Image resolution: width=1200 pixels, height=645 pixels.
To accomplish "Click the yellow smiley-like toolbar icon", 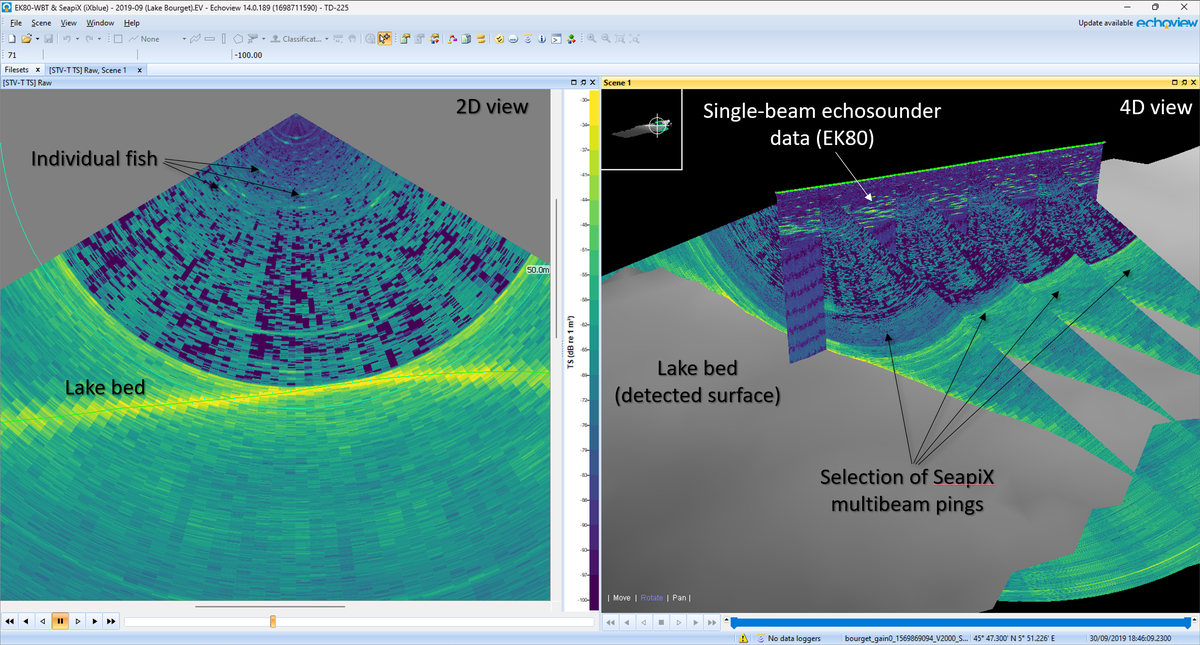I will click(499, 38).
